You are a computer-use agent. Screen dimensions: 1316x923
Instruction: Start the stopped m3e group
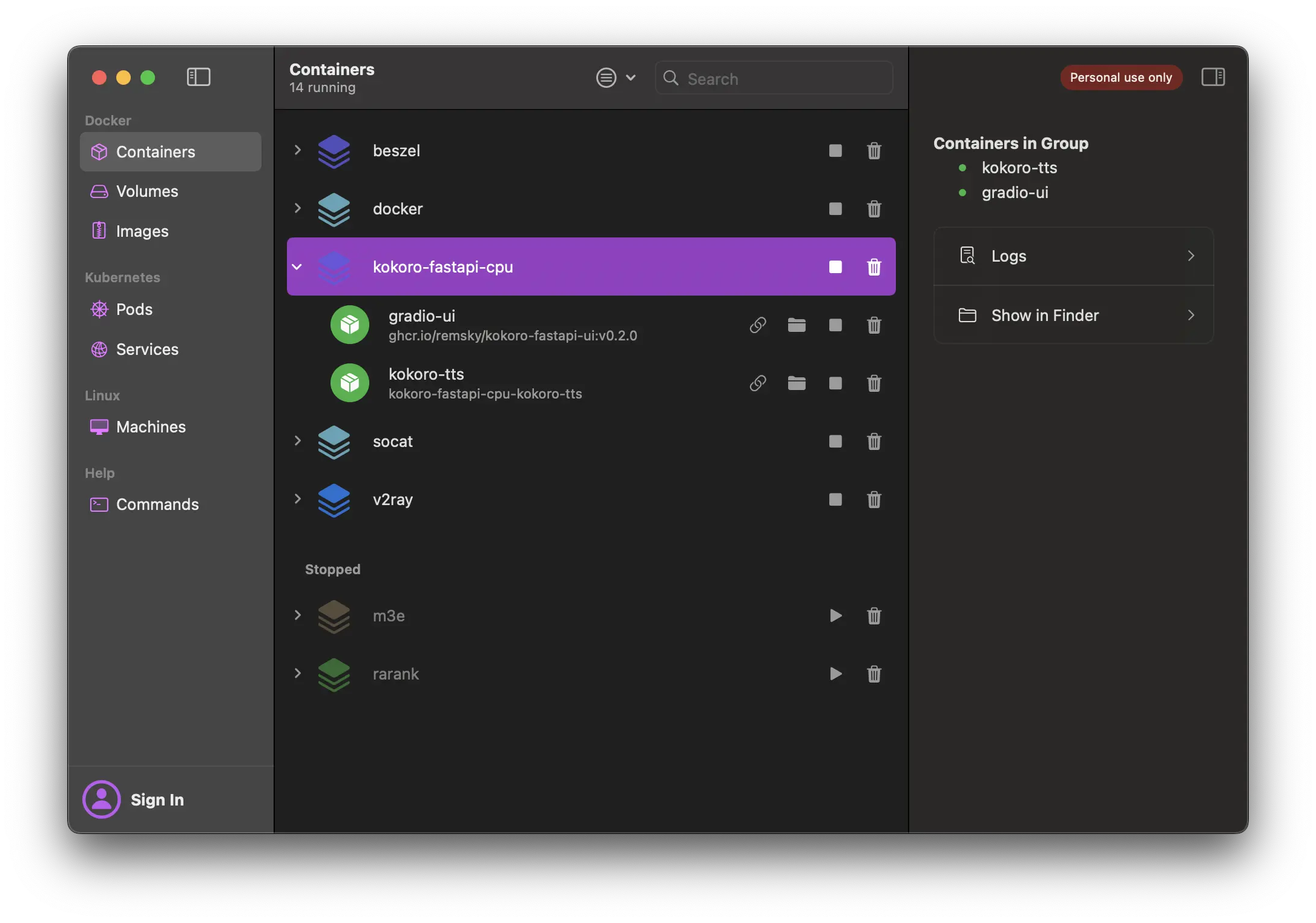tap(835, 616)
